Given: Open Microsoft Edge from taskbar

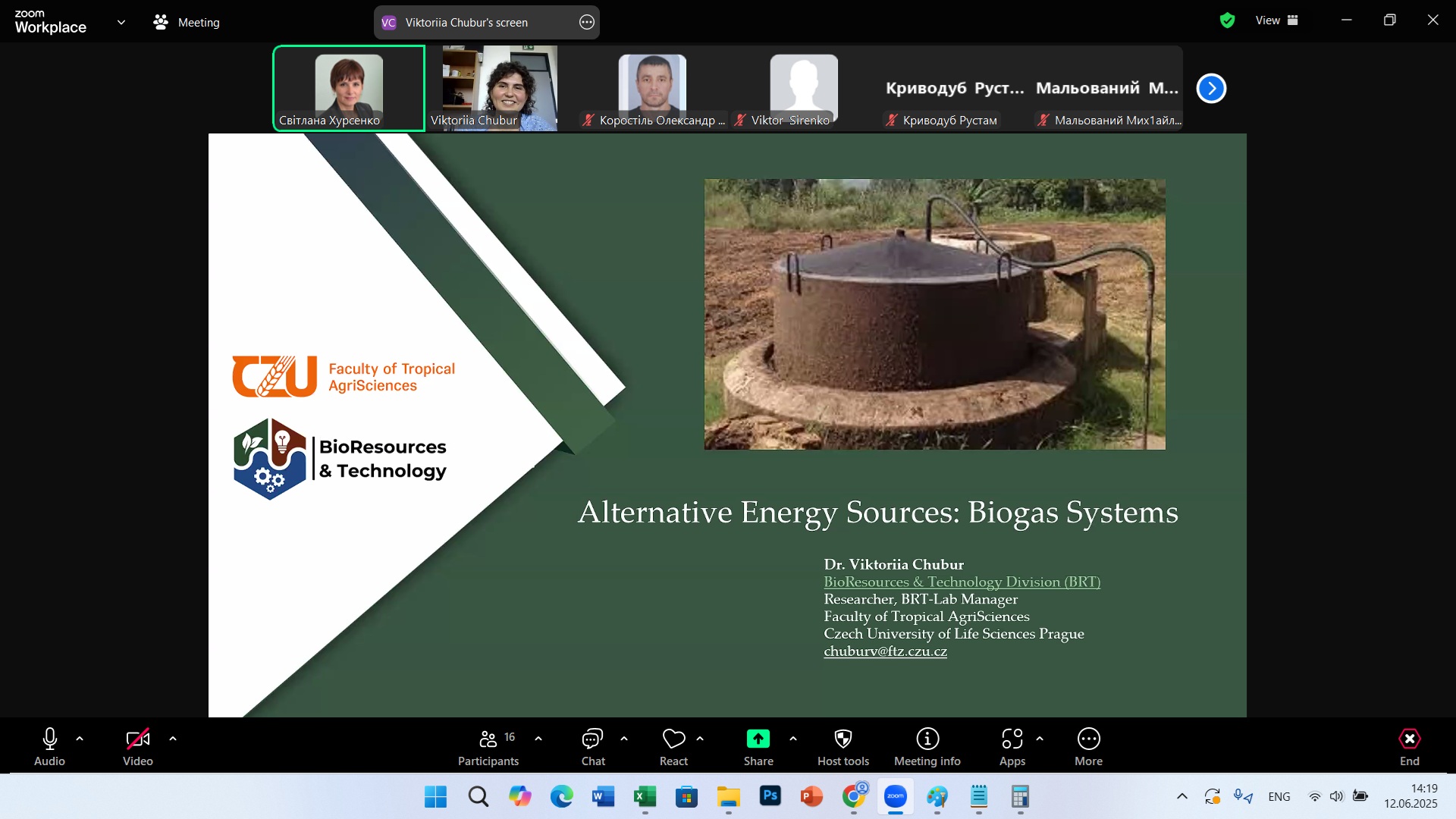Looking at the screenshot, I should (x=562, y=797).
